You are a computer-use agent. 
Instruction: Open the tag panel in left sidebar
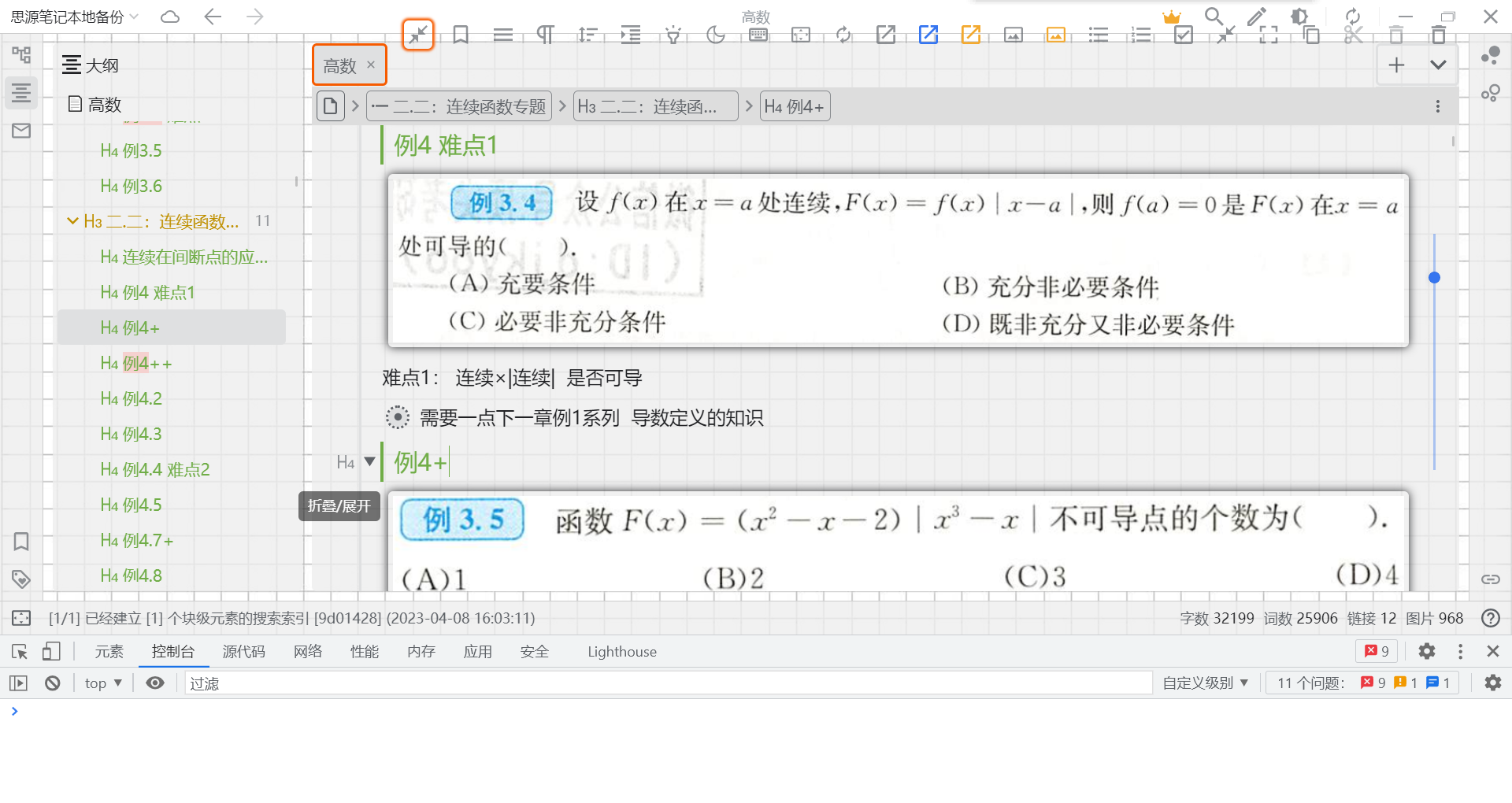pos(21,579)
